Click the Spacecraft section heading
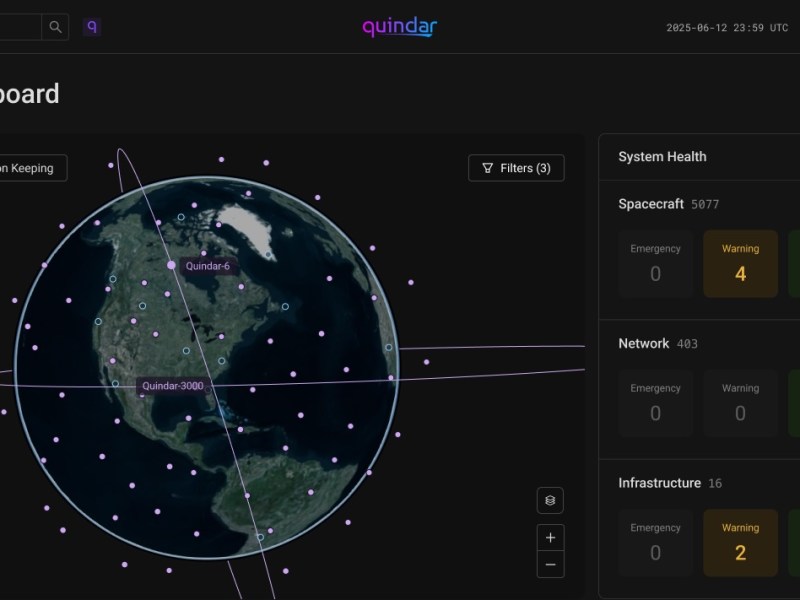The width and height of the screenshot is (800, 600). tap(651, 204)
